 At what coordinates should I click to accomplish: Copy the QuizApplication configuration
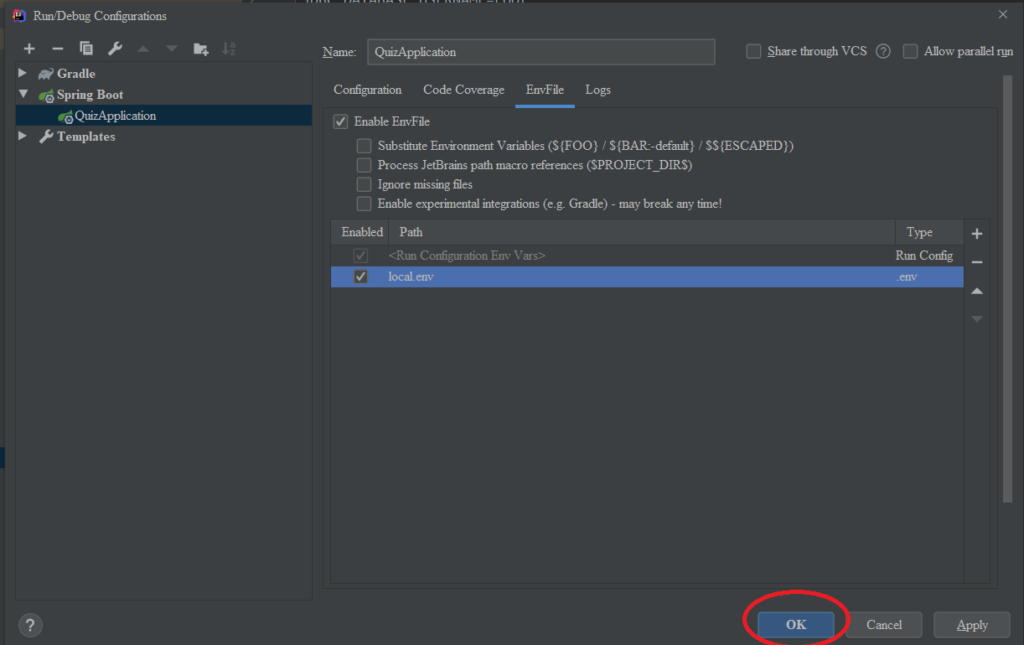85,48
